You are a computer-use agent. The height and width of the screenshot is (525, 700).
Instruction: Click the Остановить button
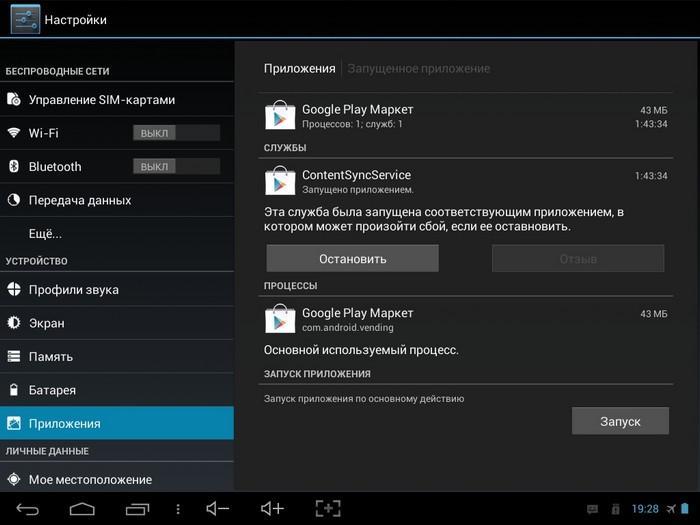tap(353, 258)
